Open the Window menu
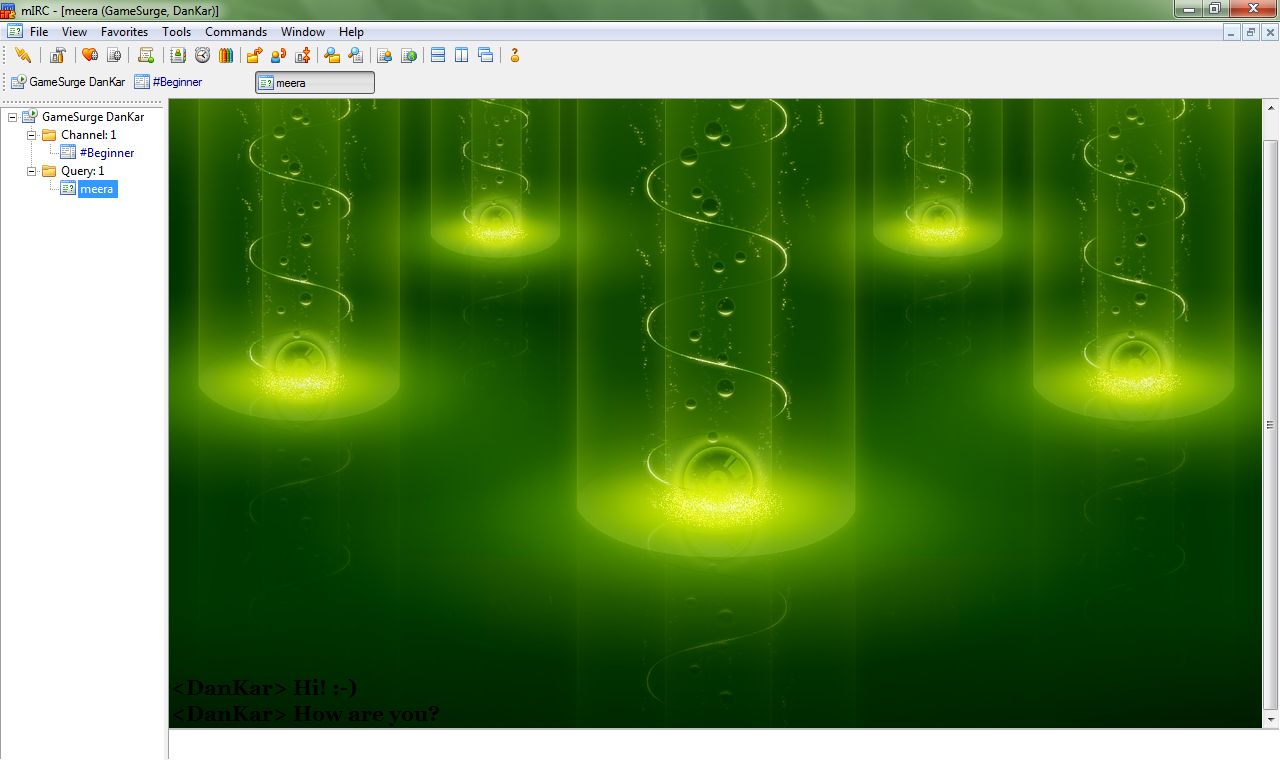 coord(303,32)
